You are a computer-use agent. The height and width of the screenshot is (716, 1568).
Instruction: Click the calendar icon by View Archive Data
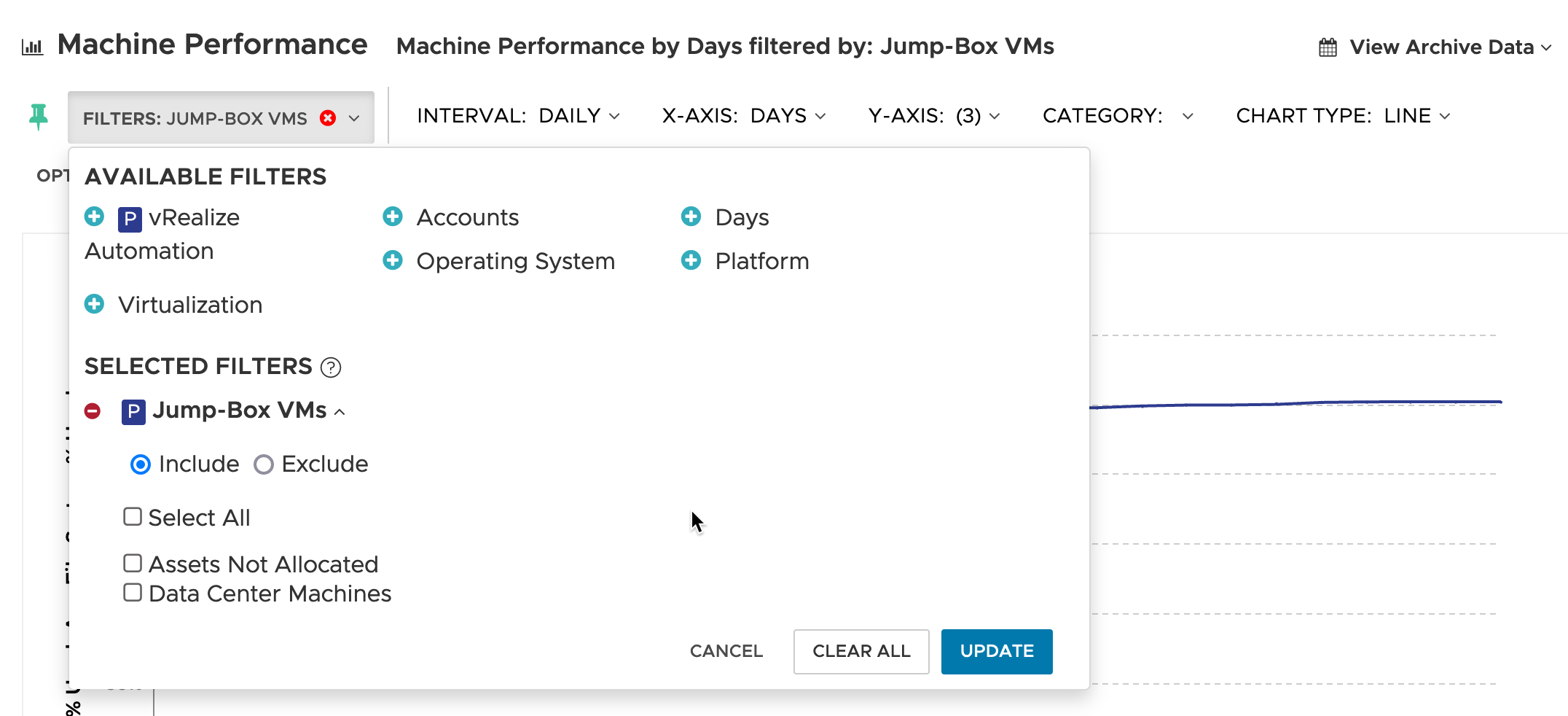(x=1328, y=47)
